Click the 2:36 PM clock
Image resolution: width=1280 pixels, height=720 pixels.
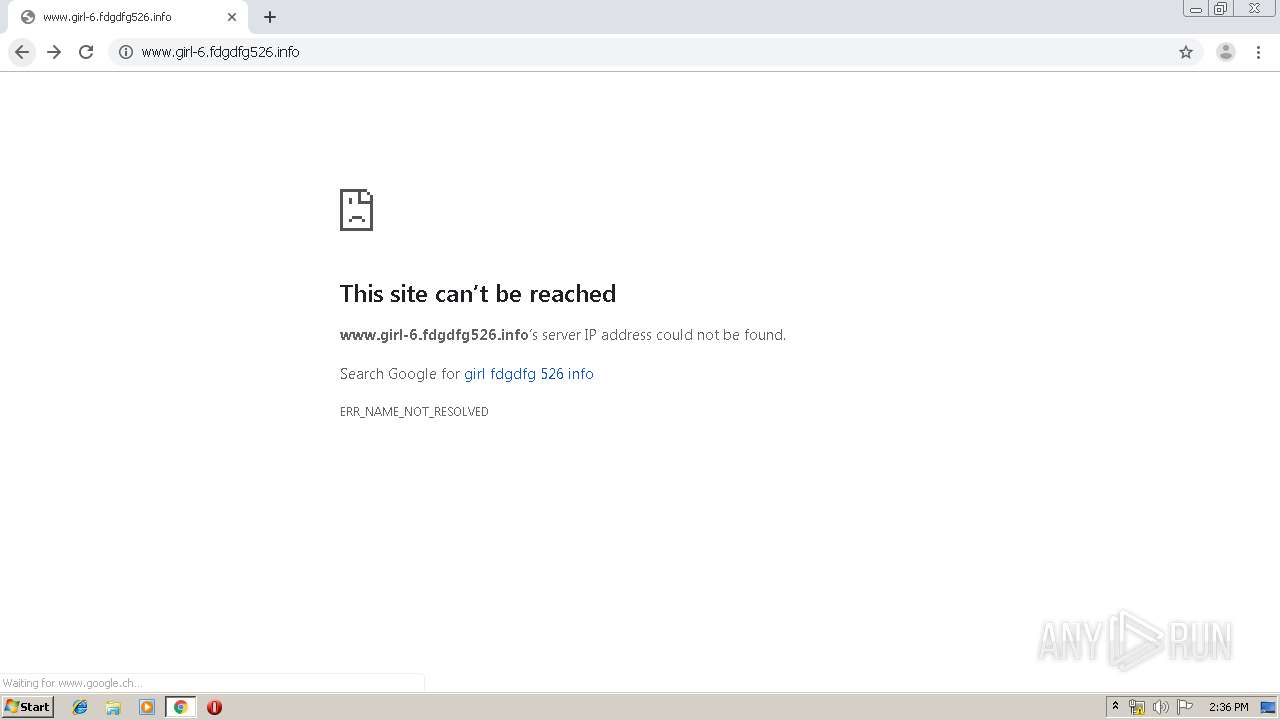tap(1228, 707)
